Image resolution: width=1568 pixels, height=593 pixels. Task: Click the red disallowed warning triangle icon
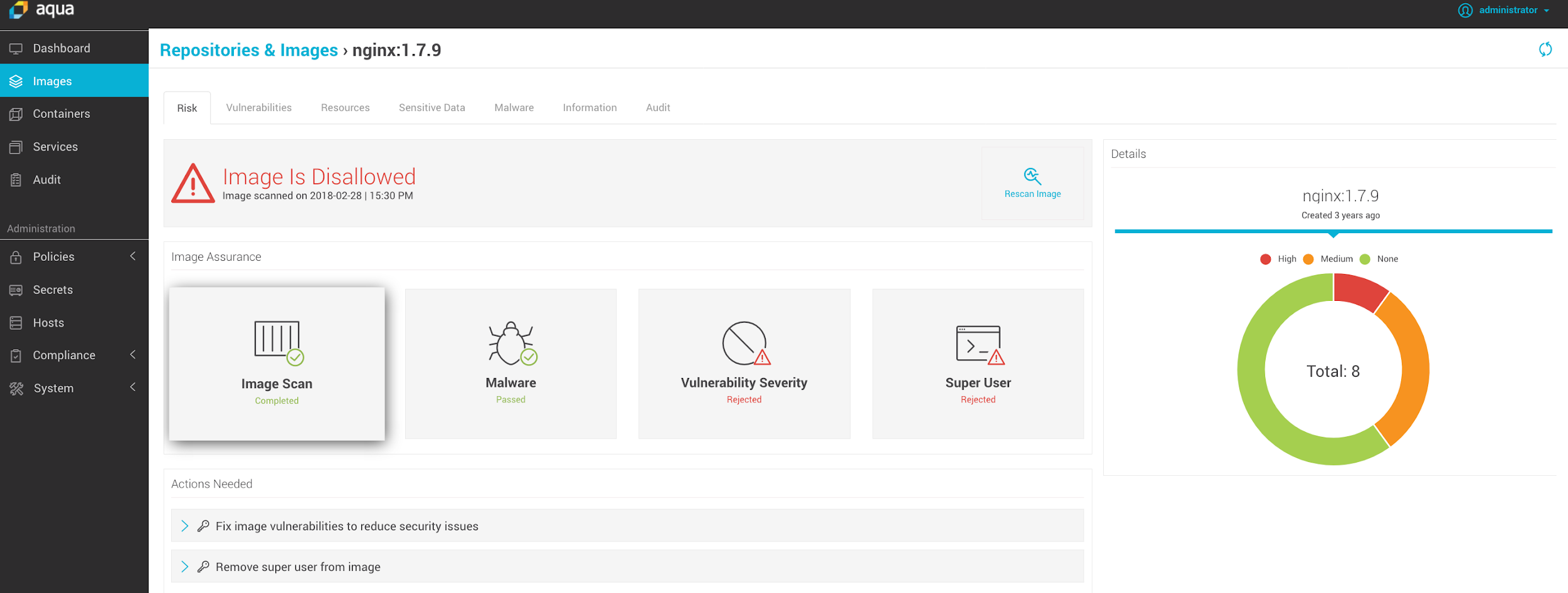click(193, 183)
